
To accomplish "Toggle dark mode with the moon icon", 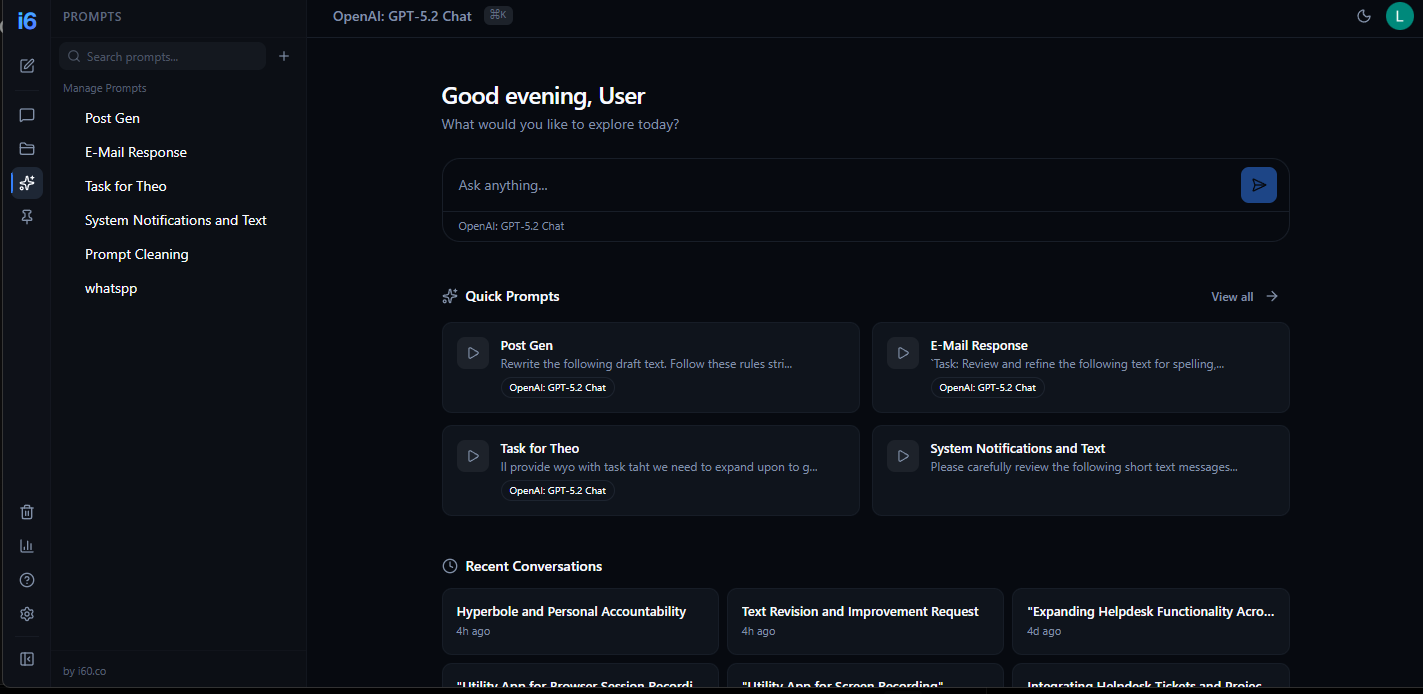I will coord(1363,16).
